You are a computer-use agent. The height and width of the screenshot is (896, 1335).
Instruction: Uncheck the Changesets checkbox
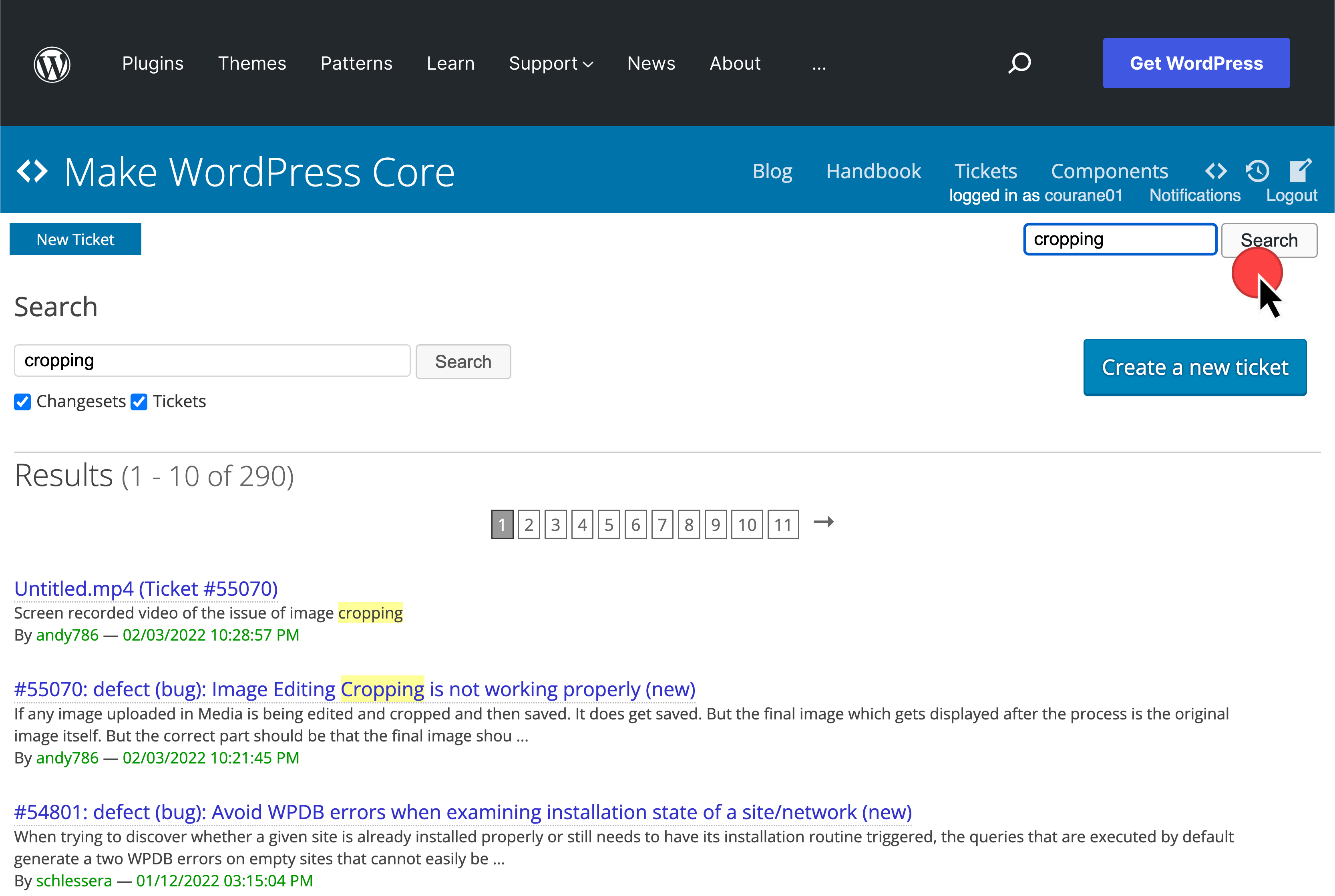point(22,402)
